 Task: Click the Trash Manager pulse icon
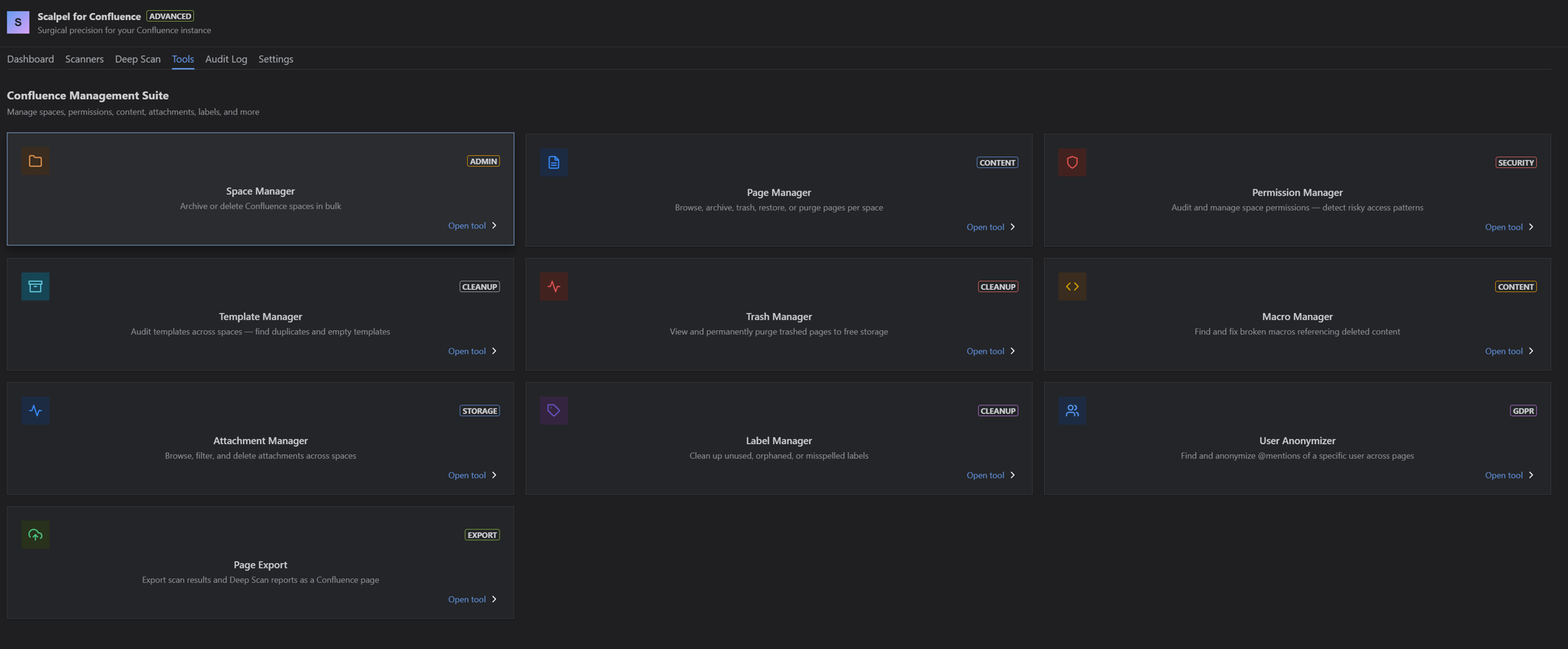click(x=554, y=286)
